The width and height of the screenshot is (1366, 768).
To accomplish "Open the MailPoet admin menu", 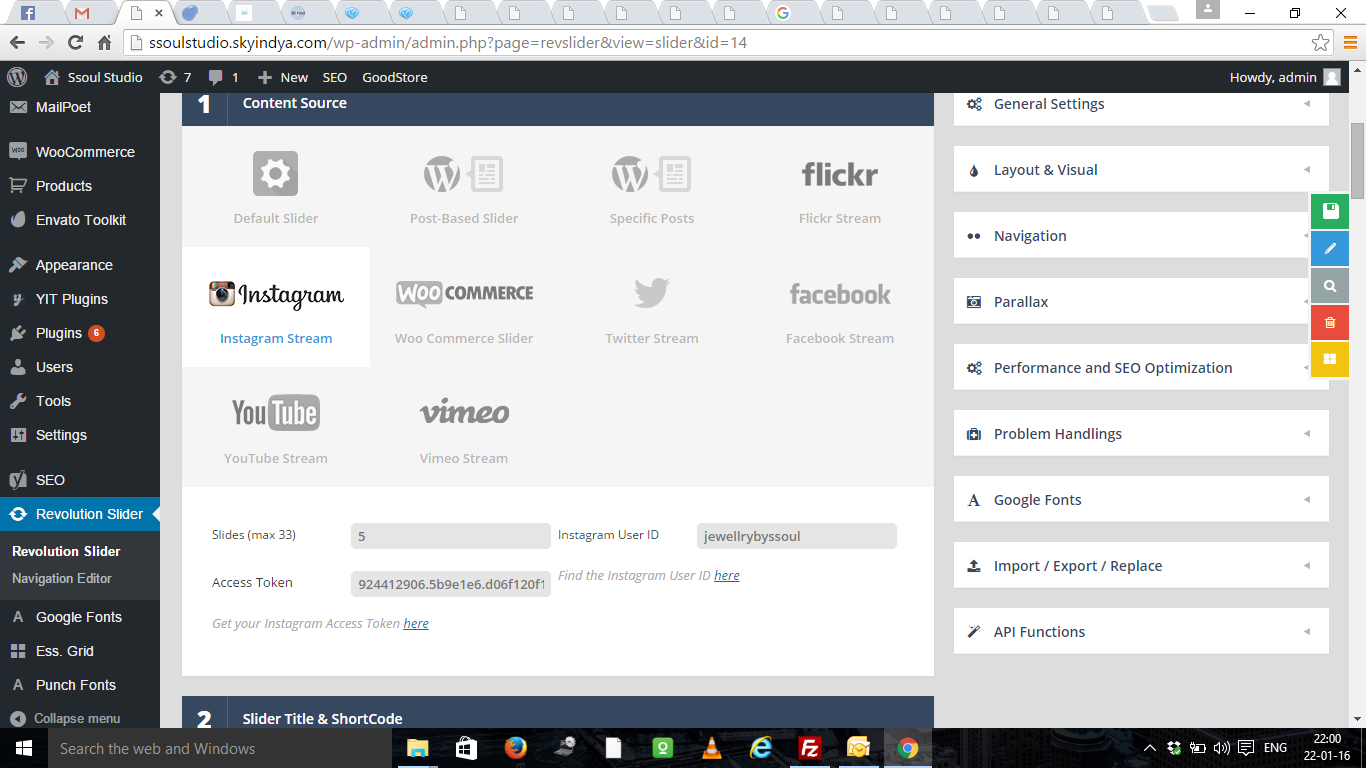I will click(x=80, y=107).
